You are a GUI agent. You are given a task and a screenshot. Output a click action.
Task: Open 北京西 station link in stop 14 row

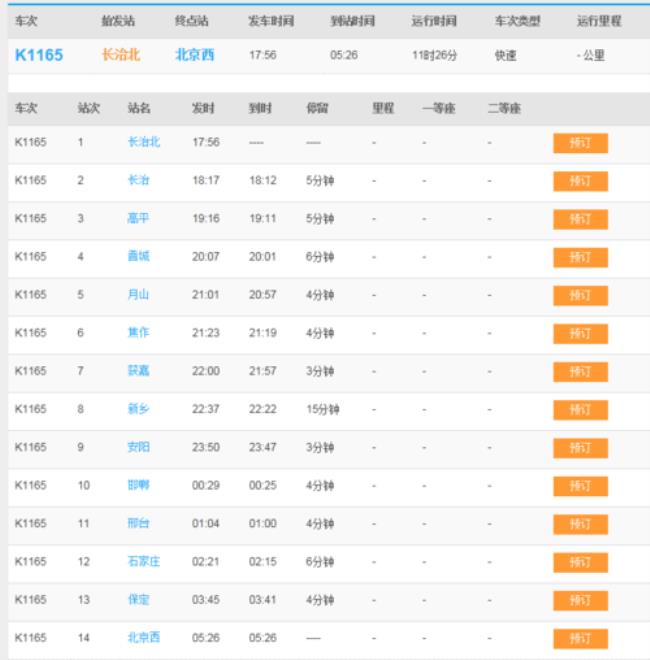click(x=144, y=638)
